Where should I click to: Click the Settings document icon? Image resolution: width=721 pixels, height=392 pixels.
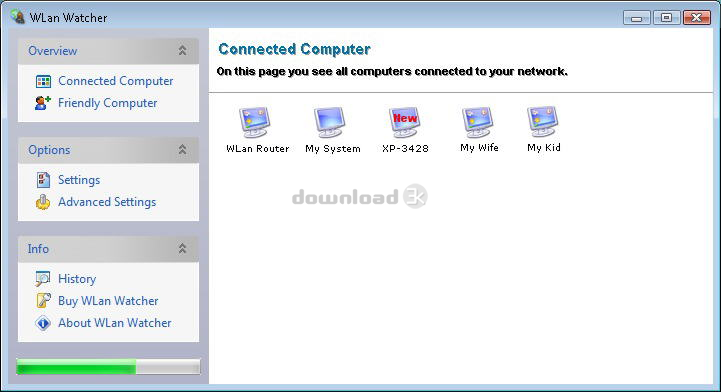click(43, 180)
